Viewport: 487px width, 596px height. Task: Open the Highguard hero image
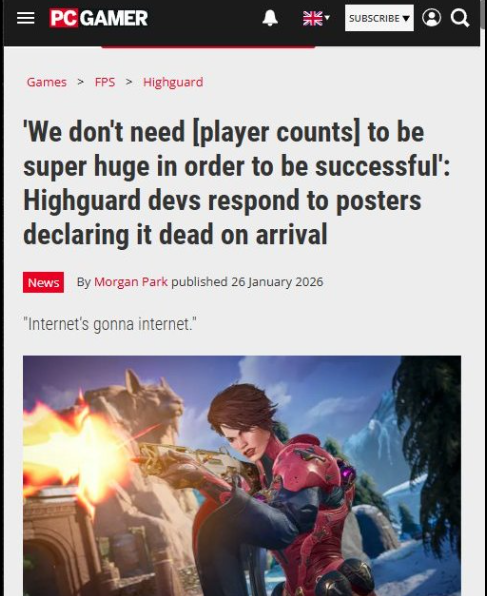[x=242, y=476]
